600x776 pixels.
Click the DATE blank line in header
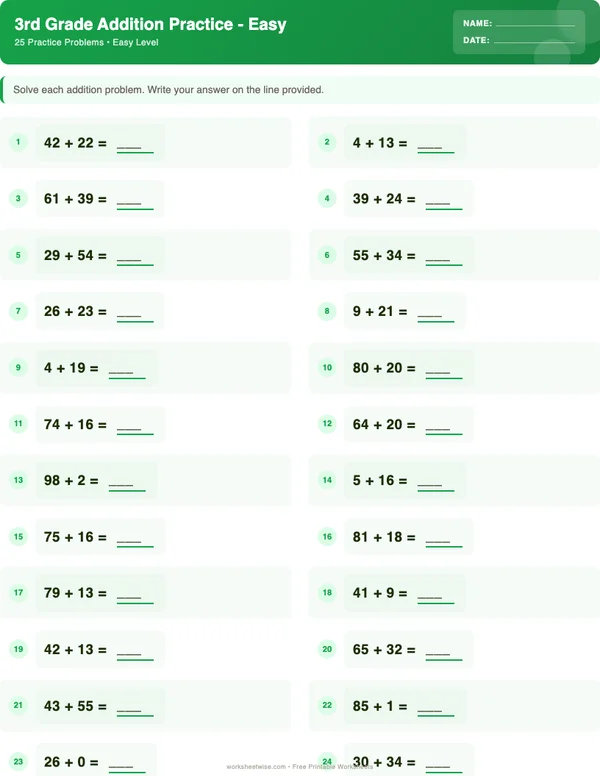[533, 41]
